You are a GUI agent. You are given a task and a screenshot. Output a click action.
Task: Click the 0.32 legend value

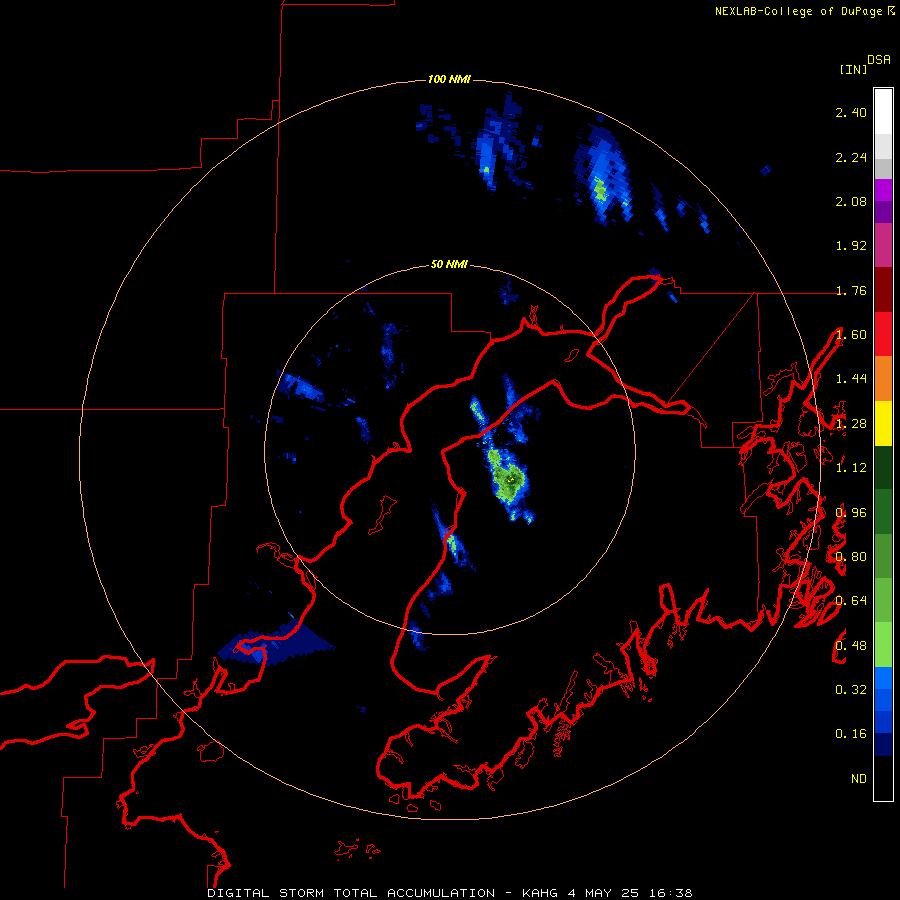851,689
